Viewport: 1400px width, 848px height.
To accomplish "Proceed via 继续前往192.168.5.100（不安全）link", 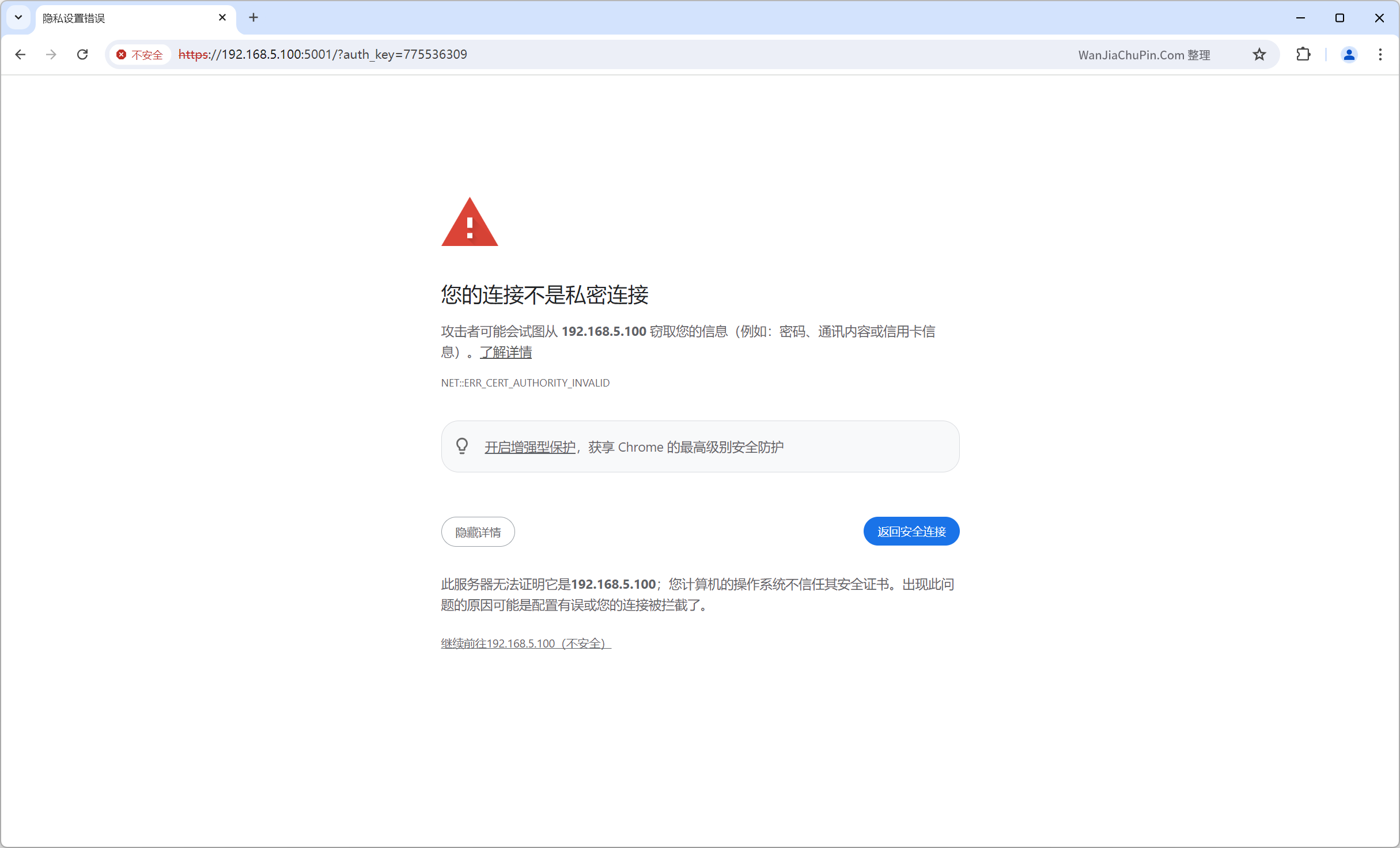I will (526, 643).
